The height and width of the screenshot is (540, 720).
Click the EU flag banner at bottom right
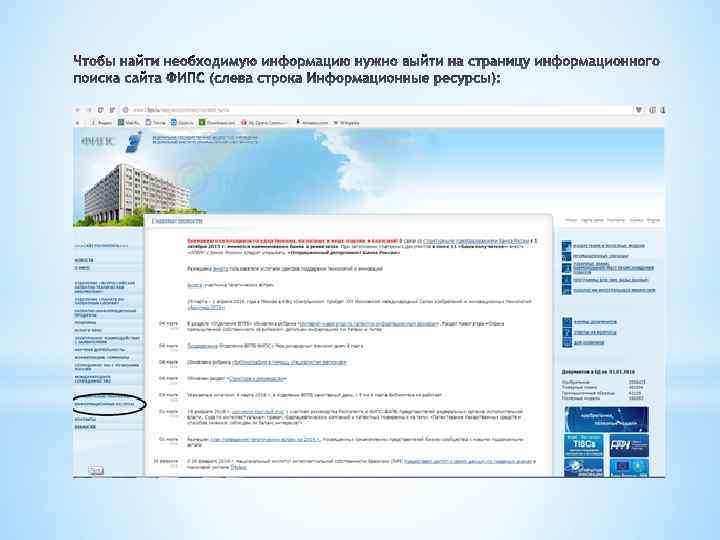click(x=629, y=468)
